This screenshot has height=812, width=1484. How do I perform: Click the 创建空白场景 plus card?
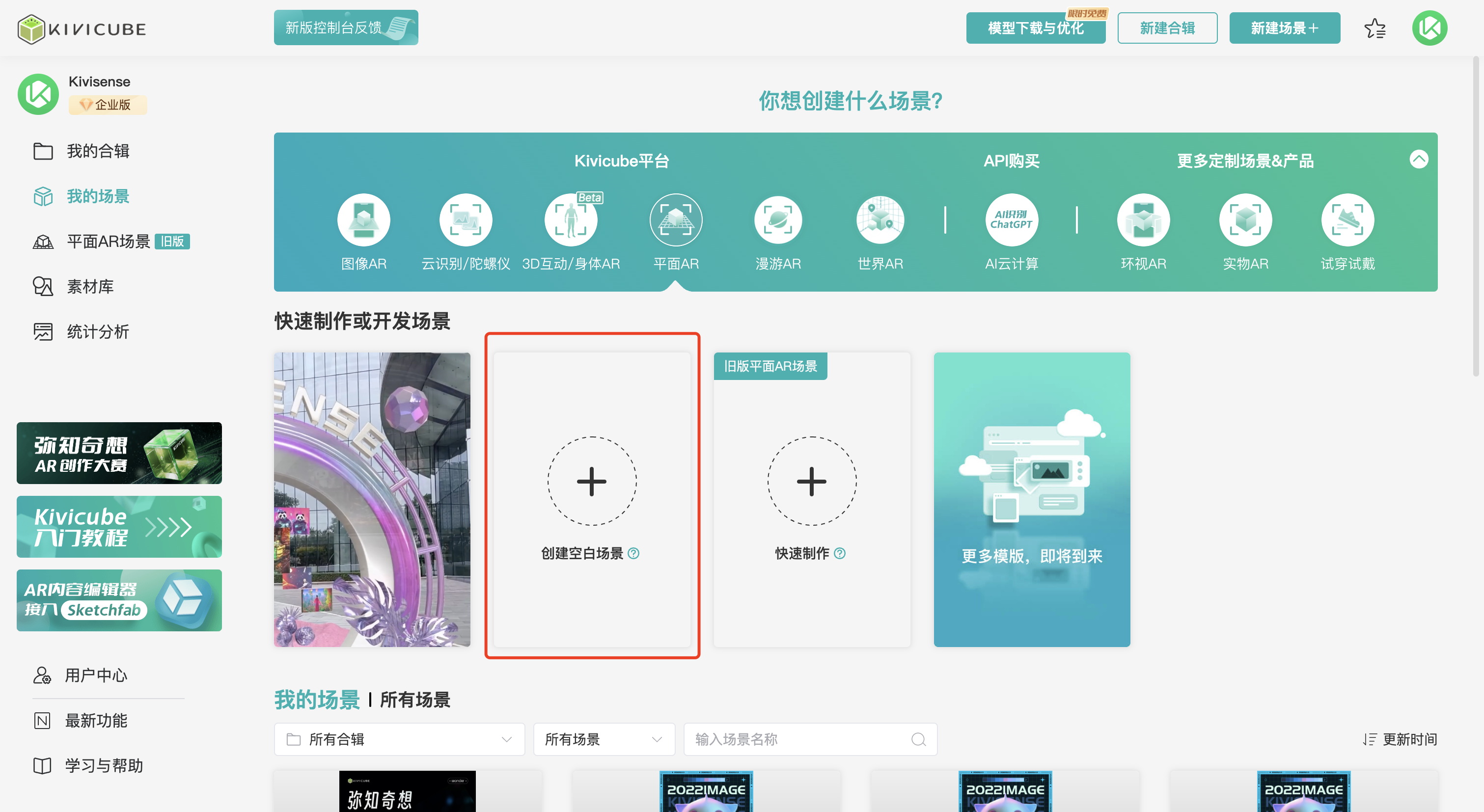[x=592, y=482]
